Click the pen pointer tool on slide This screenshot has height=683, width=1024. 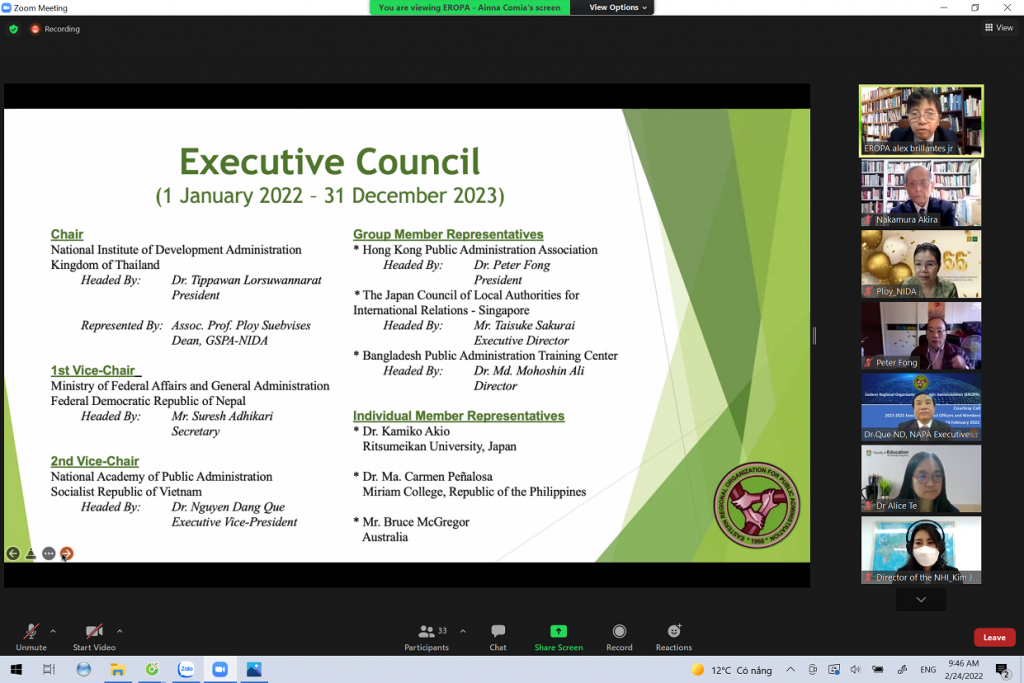31,554
